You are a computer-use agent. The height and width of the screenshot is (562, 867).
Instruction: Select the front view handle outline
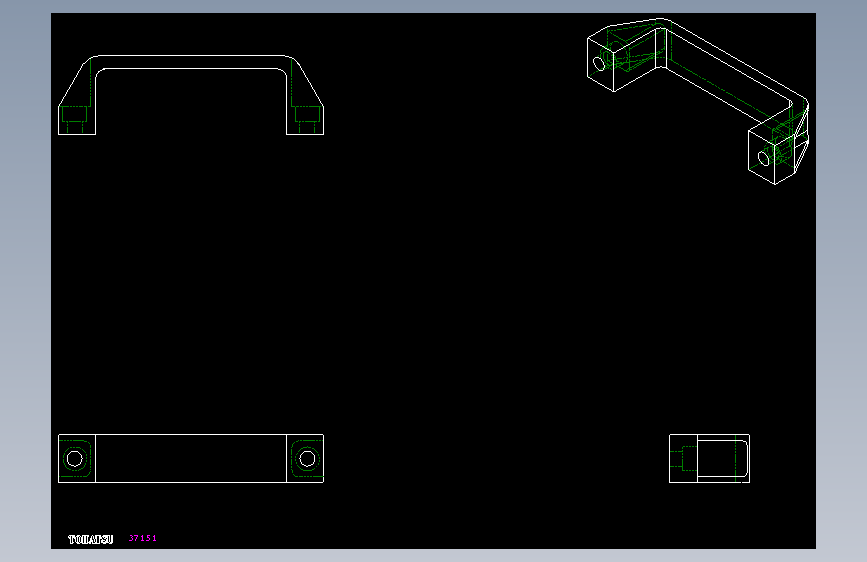pos(191,95)
